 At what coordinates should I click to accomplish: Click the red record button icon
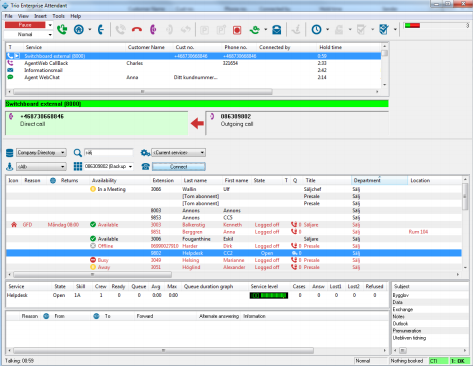pyautogui.click(x=237, y=30)
